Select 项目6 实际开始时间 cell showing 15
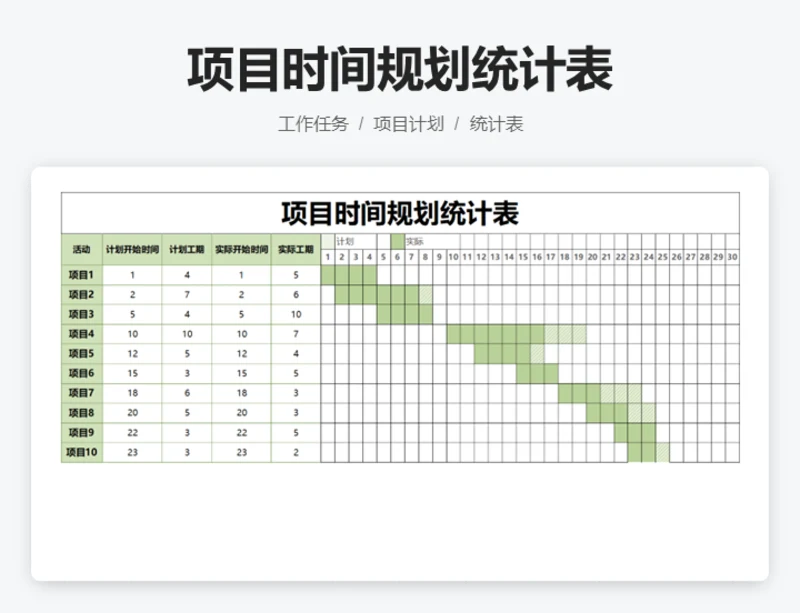The width and height of the screenshot is (800, 613). point(241,373)
